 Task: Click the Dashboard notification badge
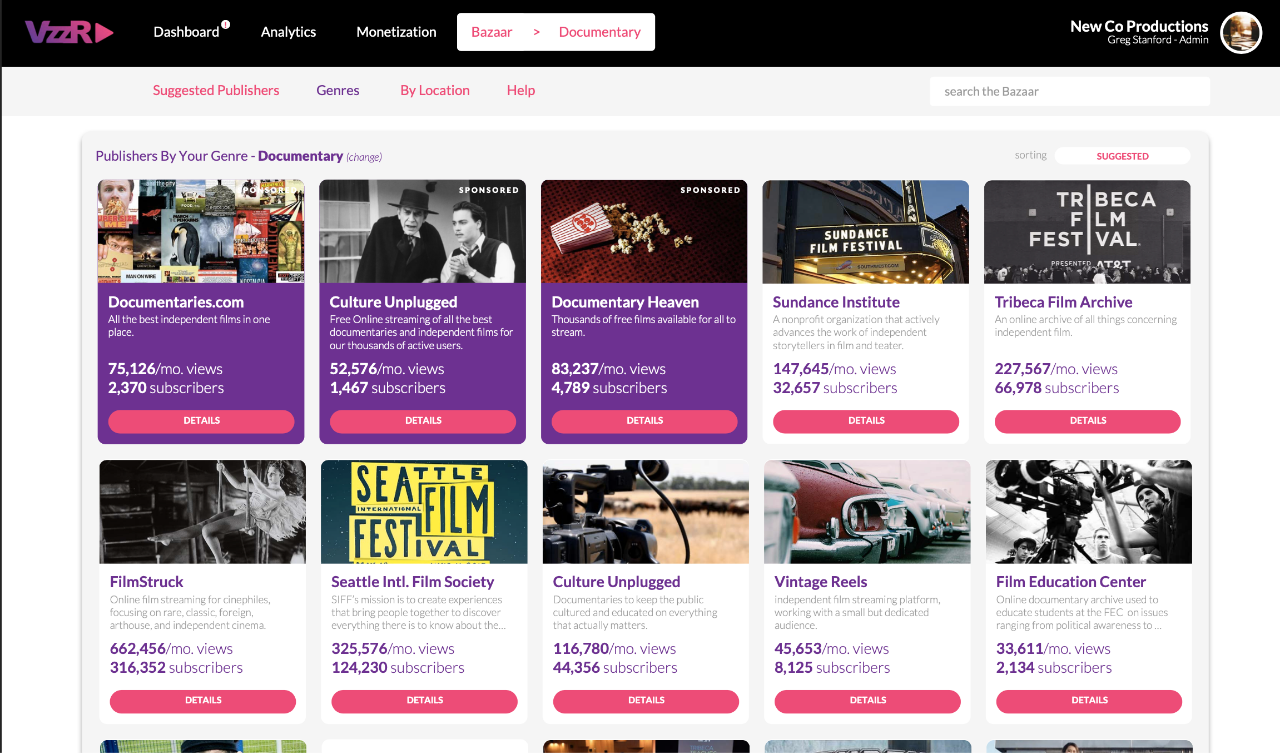click(226, 24)
